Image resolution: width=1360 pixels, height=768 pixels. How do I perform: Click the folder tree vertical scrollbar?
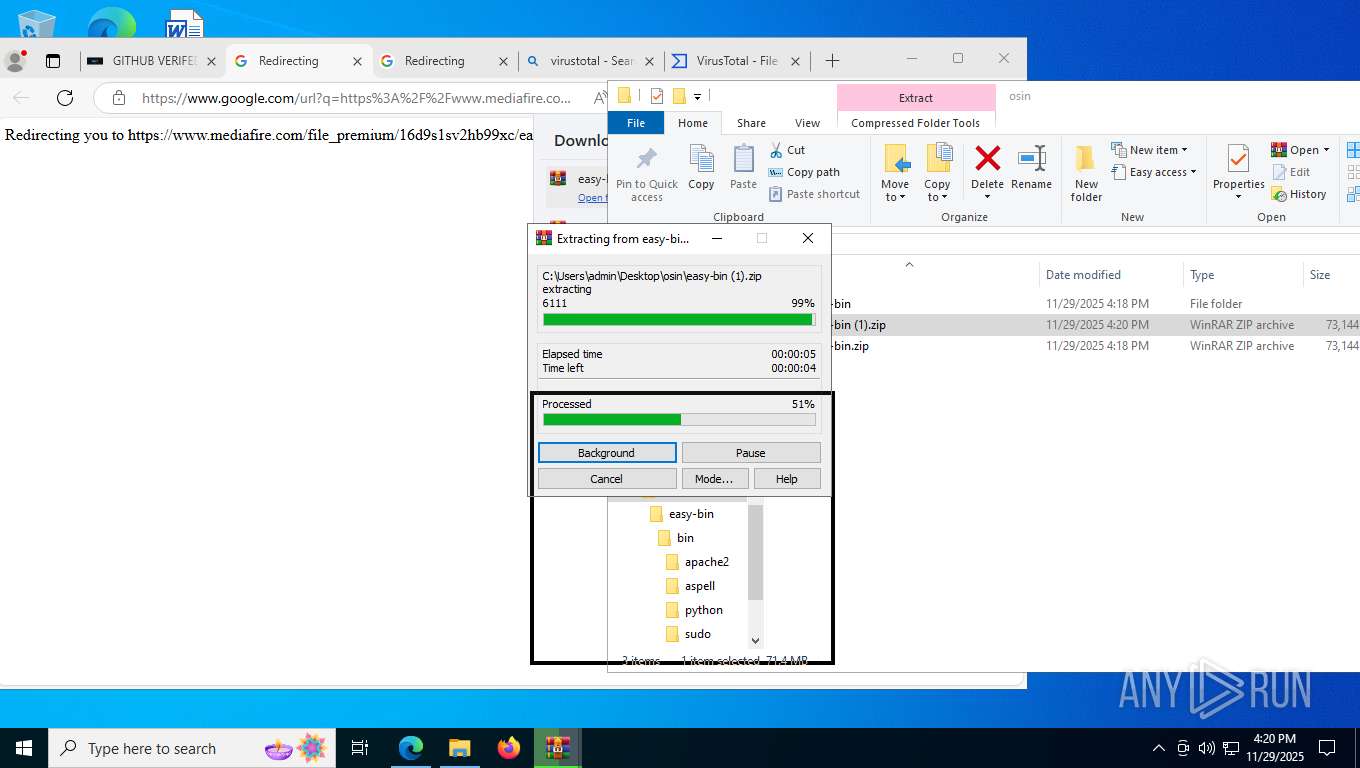pyautogui.click(x=755, y=552)
